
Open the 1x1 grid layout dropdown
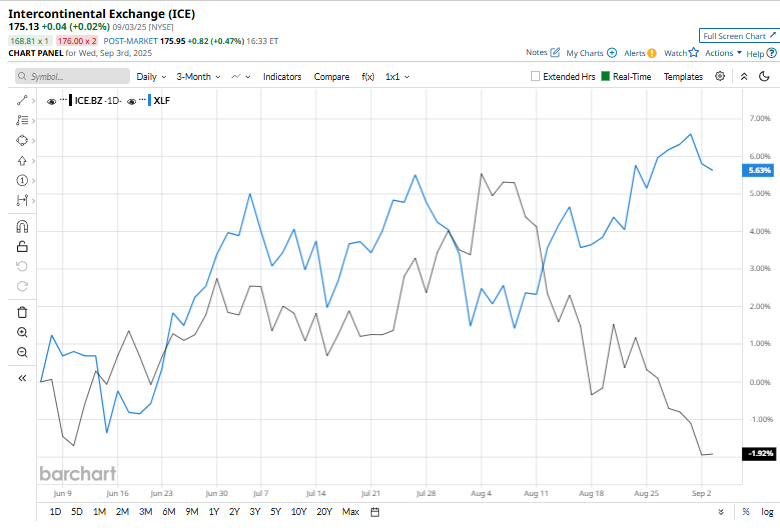pos(397,77)
